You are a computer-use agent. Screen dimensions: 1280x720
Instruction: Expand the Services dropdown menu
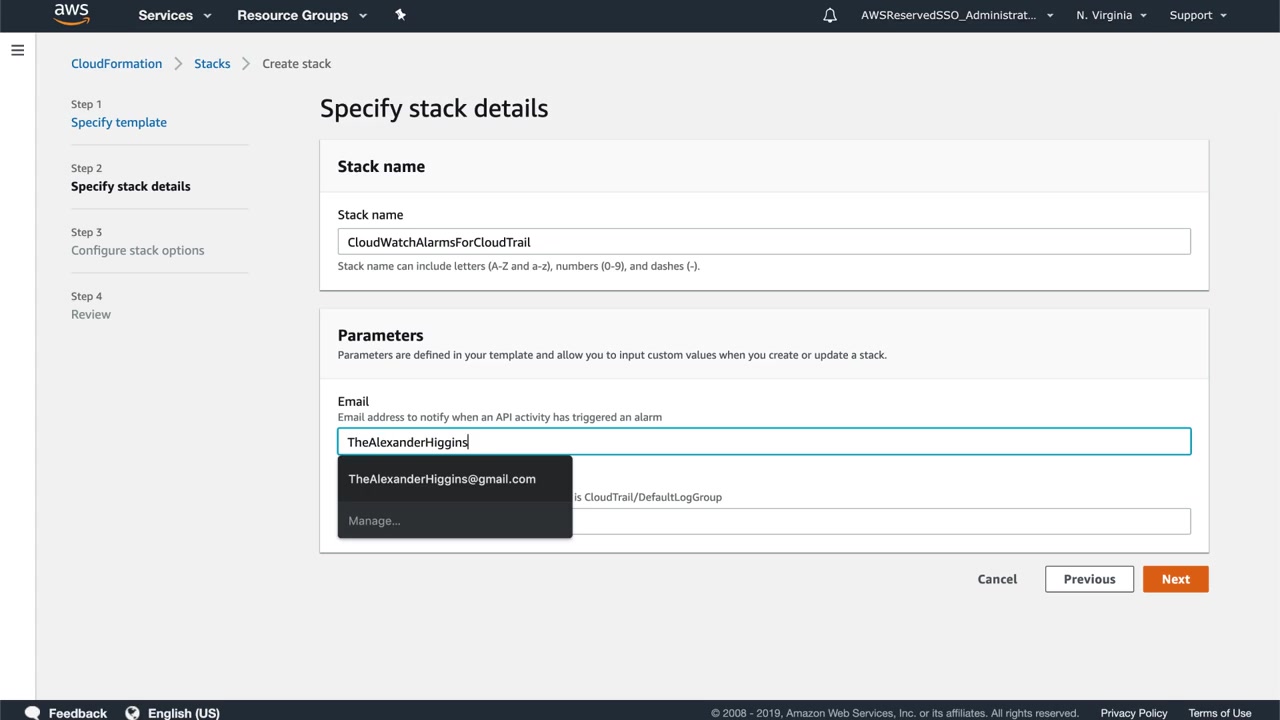[175, 15]
